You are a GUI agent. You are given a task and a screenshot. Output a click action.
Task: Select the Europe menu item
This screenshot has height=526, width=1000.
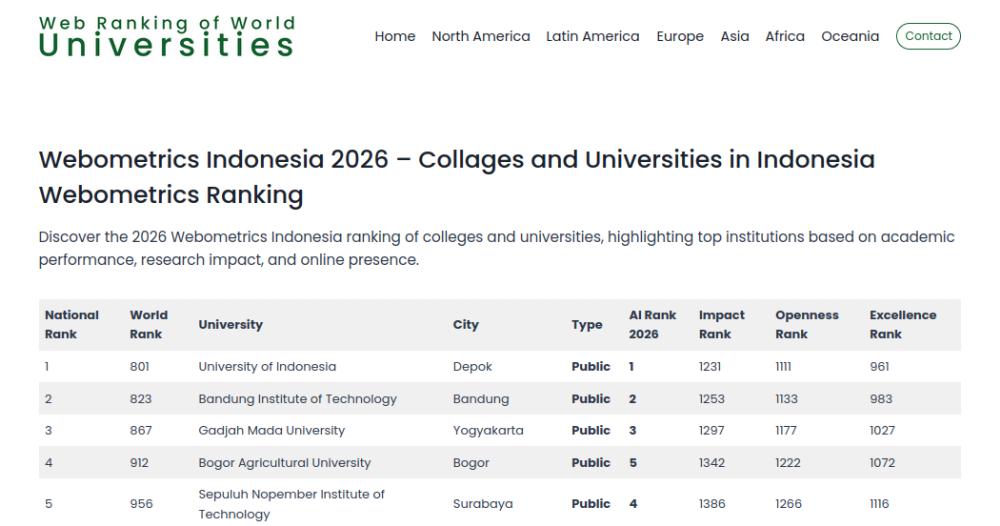click(680, 36)
